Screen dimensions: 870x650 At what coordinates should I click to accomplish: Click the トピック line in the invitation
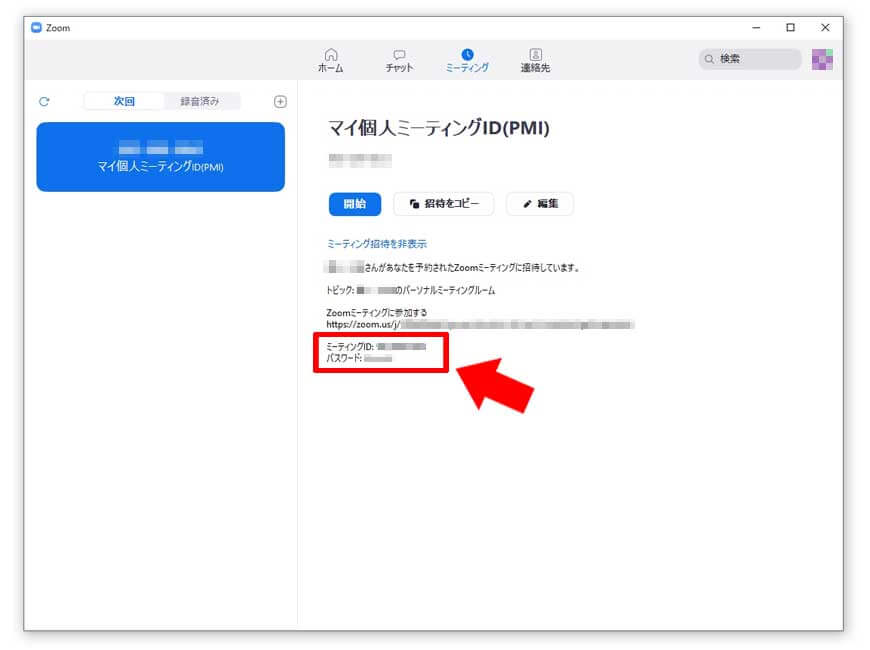pos(411,290)
